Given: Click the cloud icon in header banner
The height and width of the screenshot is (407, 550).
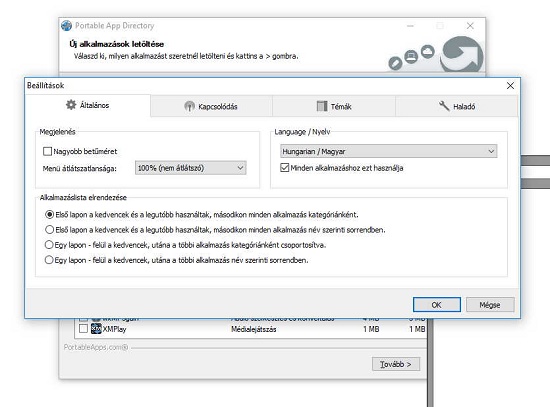Looking at the screenshot, I should [x=428, y=52].
